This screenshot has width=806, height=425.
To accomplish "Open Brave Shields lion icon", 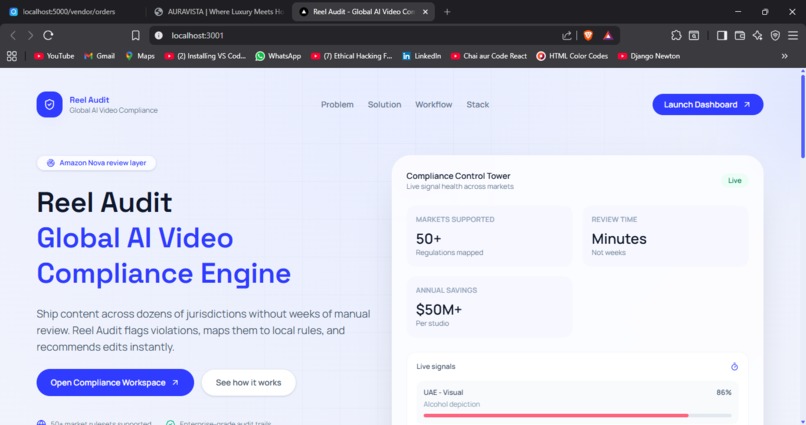I will pos(588,35).
